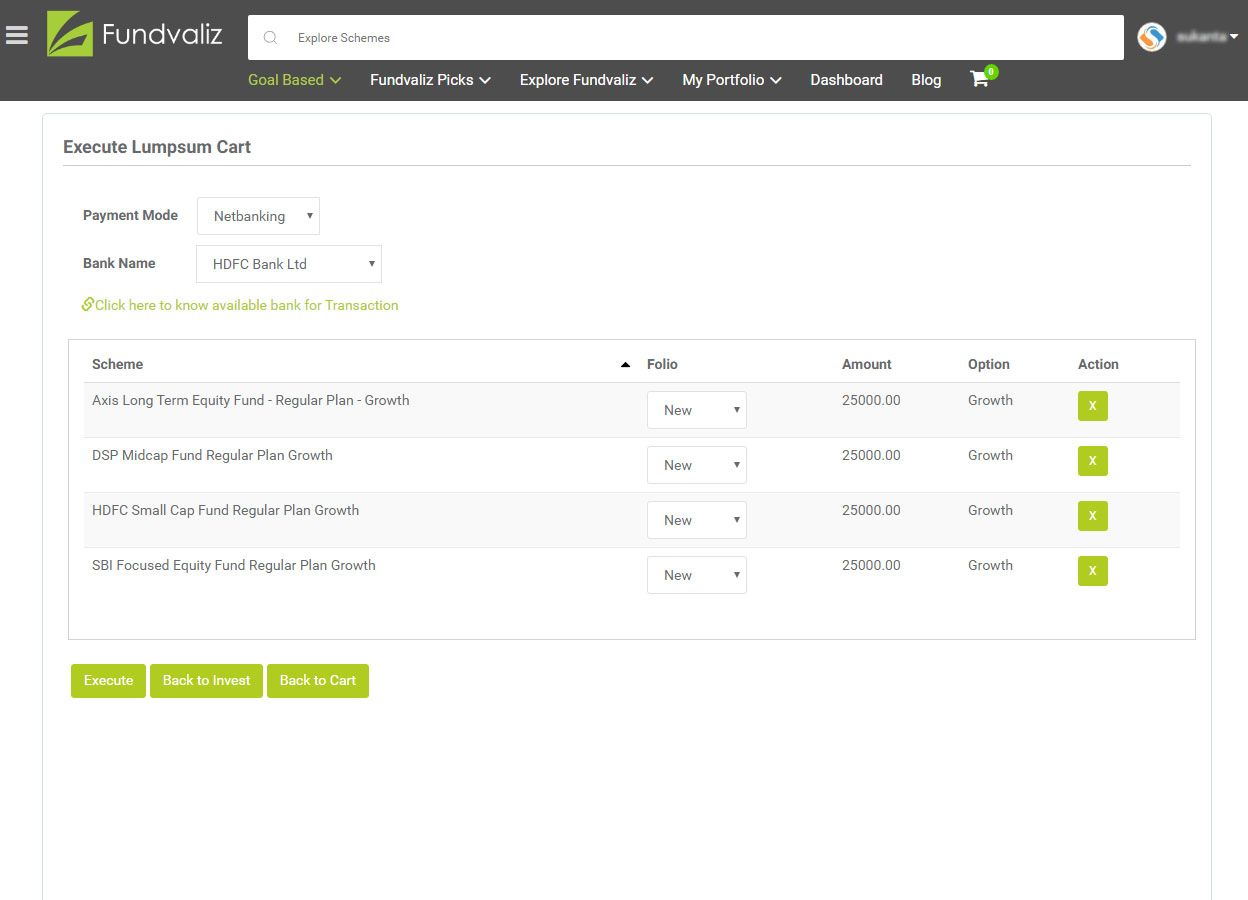This screenshot has width=1248, height=900.
Task: Remove DSP Midcap Fund row
Action: [1093, 461]
